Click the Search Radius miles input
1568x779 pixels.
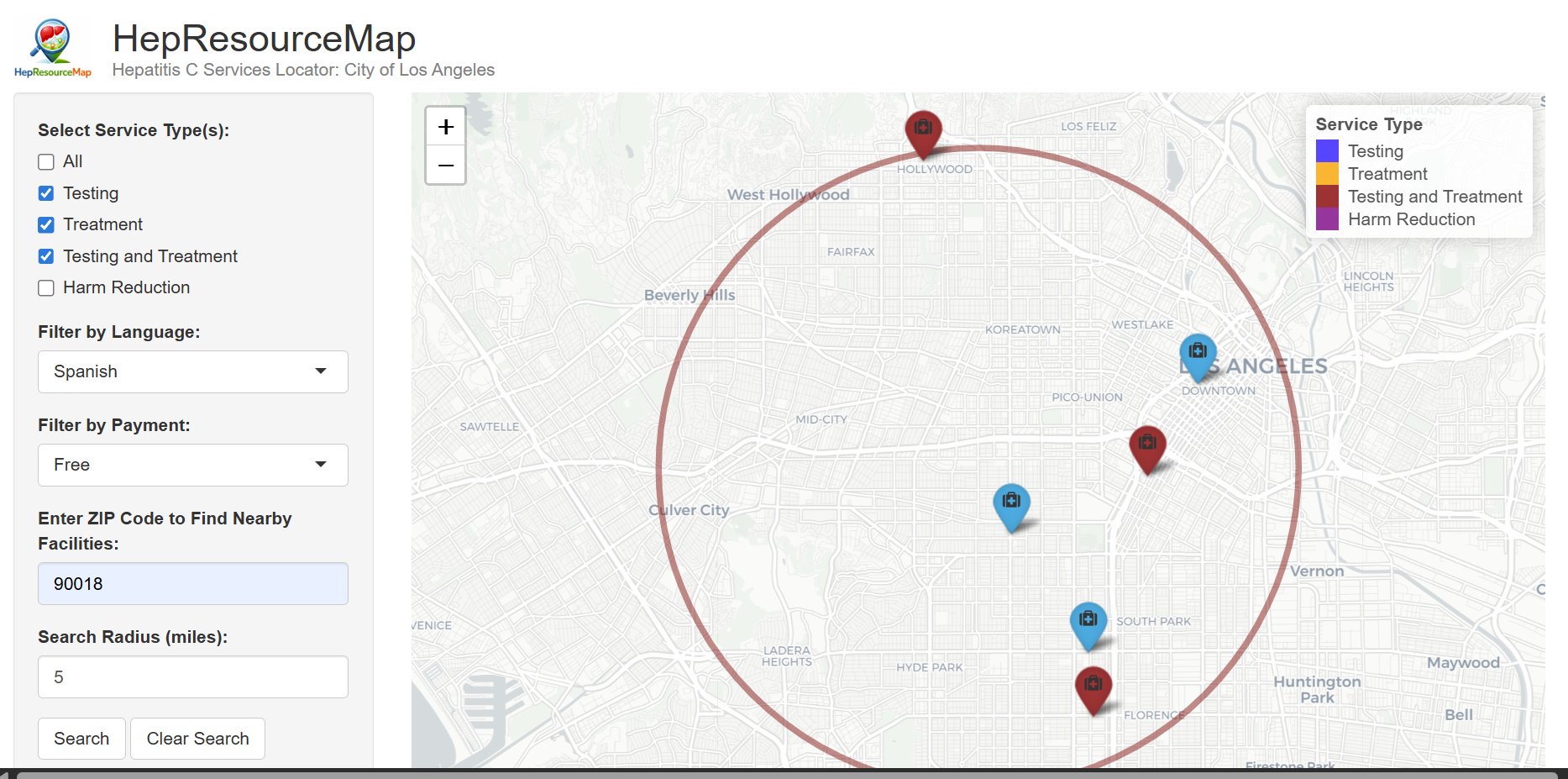tap(192, 677)
